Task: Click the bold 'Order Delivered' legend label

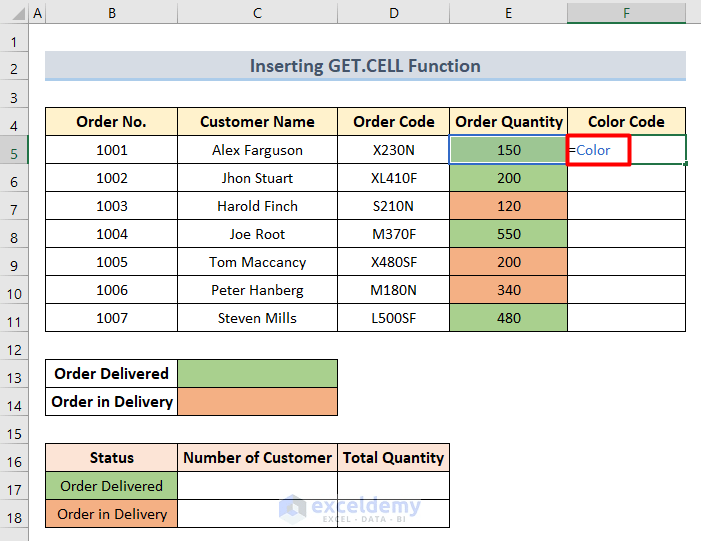Action: pyautogui.click(x=111, y=374)
